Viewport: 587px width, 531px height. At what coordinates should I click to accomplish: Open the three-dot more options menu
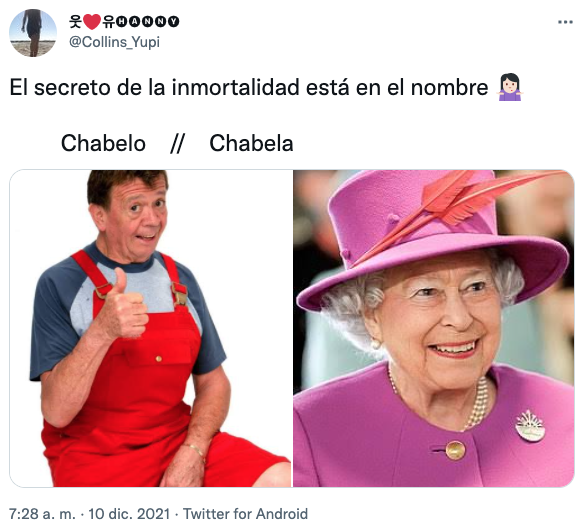click(x=565, y=22)
